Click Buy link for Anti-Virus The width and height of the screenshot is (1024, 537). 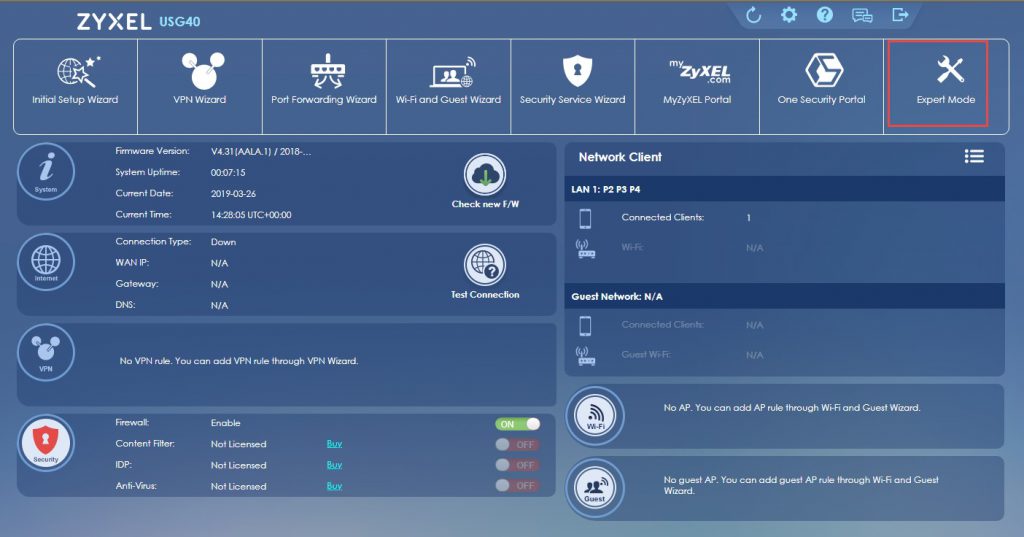(x=334, y=486)
